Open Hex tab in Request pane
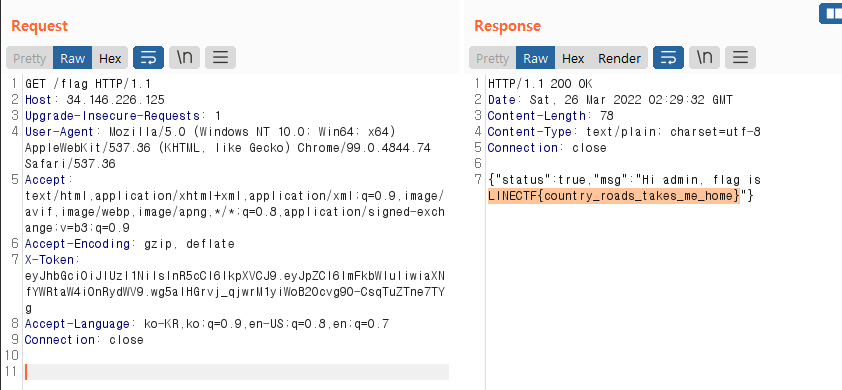Image resolution: width=842 pixels, height=390 pixels. click(x=110, y=58)
